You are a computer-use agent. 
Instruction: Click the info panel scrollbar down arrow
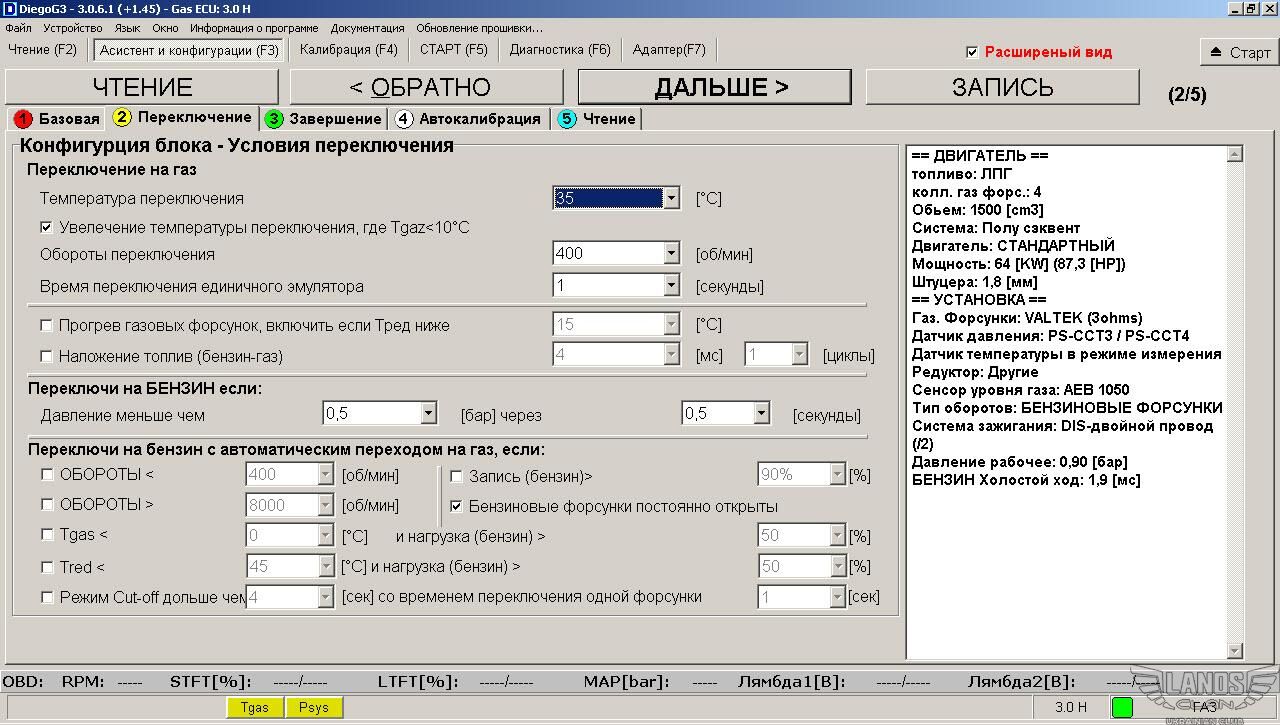(1235, 651)
